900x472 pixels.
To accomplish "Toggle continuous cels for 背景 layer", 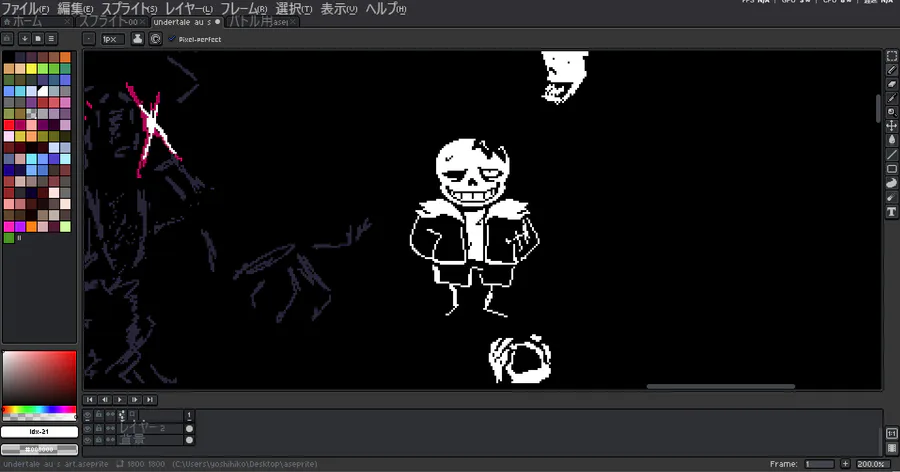I will pos(110,440).
